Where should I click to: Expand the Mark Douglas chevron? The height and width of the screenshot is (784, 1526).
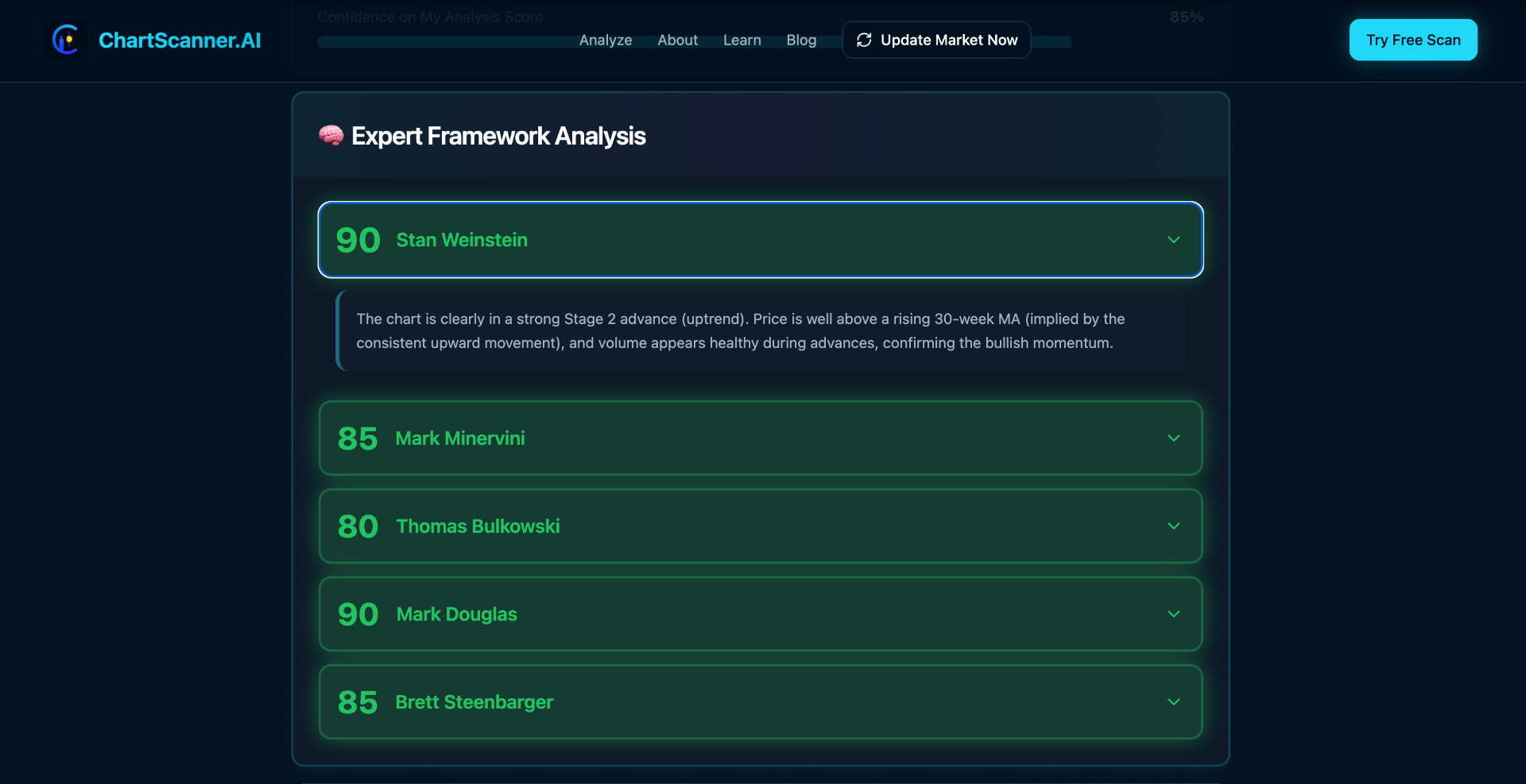pyautogui.click(x=1173, y=614)
